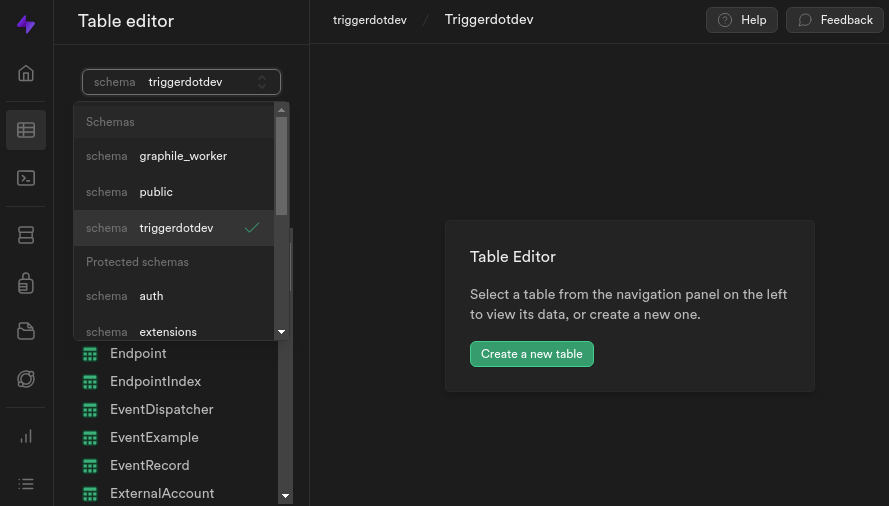Collapse the schema triggerdotdev dropdown
Viewport: 889px width, 506px height.
[181, 82]
